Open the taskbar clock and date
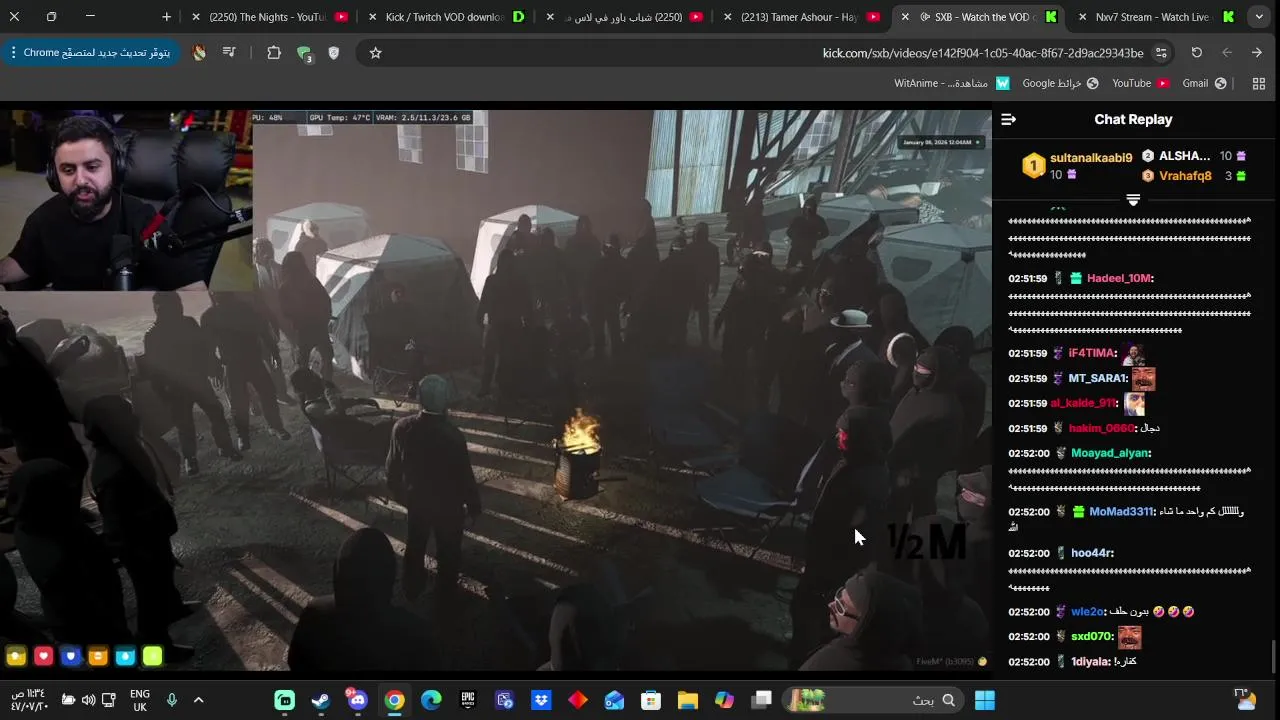Viewport: 1280px width, 720px height. tap(28, 700)
